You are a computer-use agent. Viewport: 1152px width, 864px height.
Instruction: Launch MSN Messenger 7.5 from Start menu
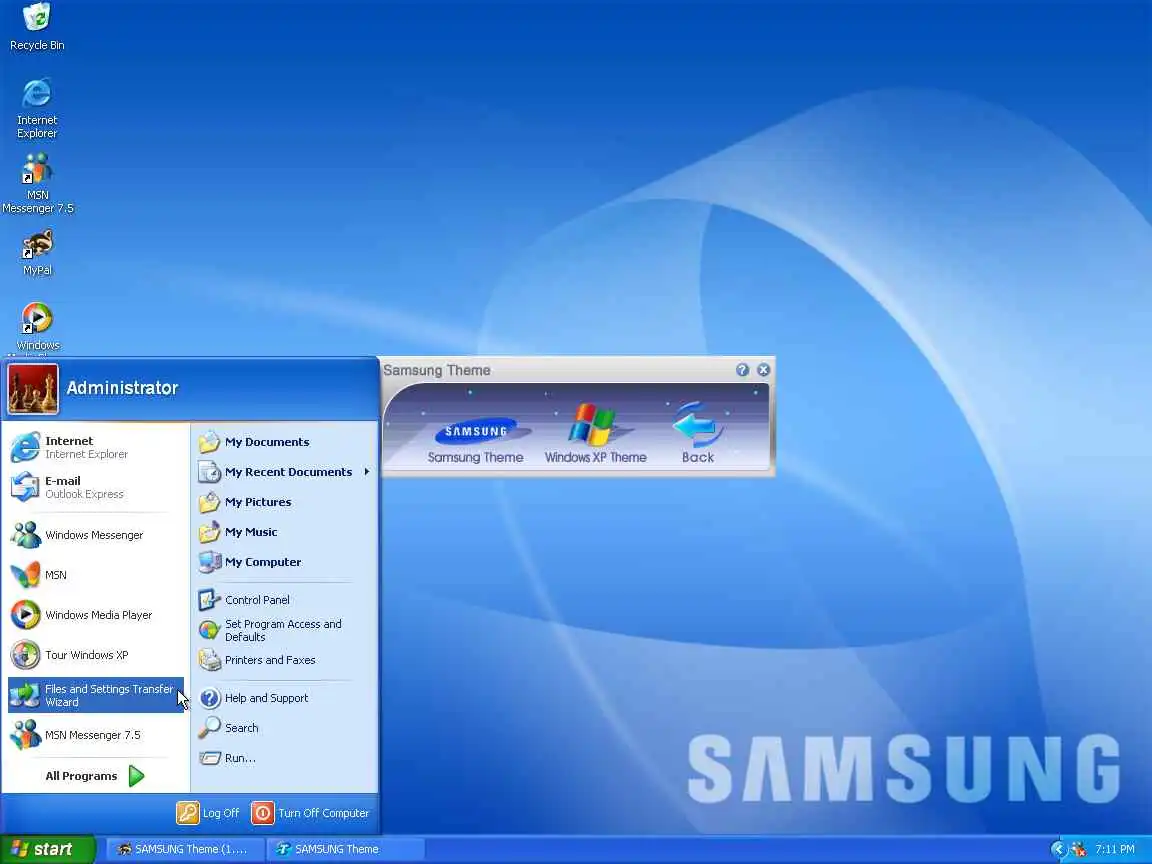pos(96,735)
